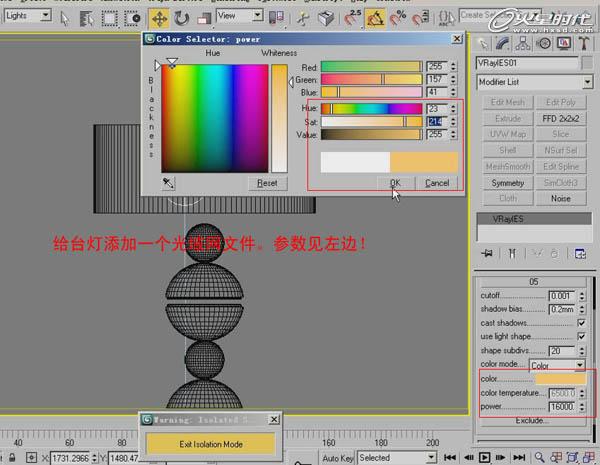Screen dimensions: 600x465
Task: Open the Modify command panel tab
Action: (x=502, y=44)
